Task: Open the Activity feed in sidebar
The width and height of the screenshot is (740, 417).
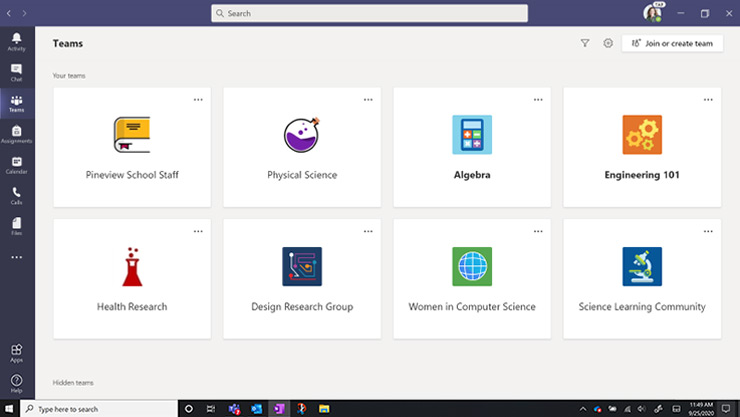Action: (x=16, y=41)
